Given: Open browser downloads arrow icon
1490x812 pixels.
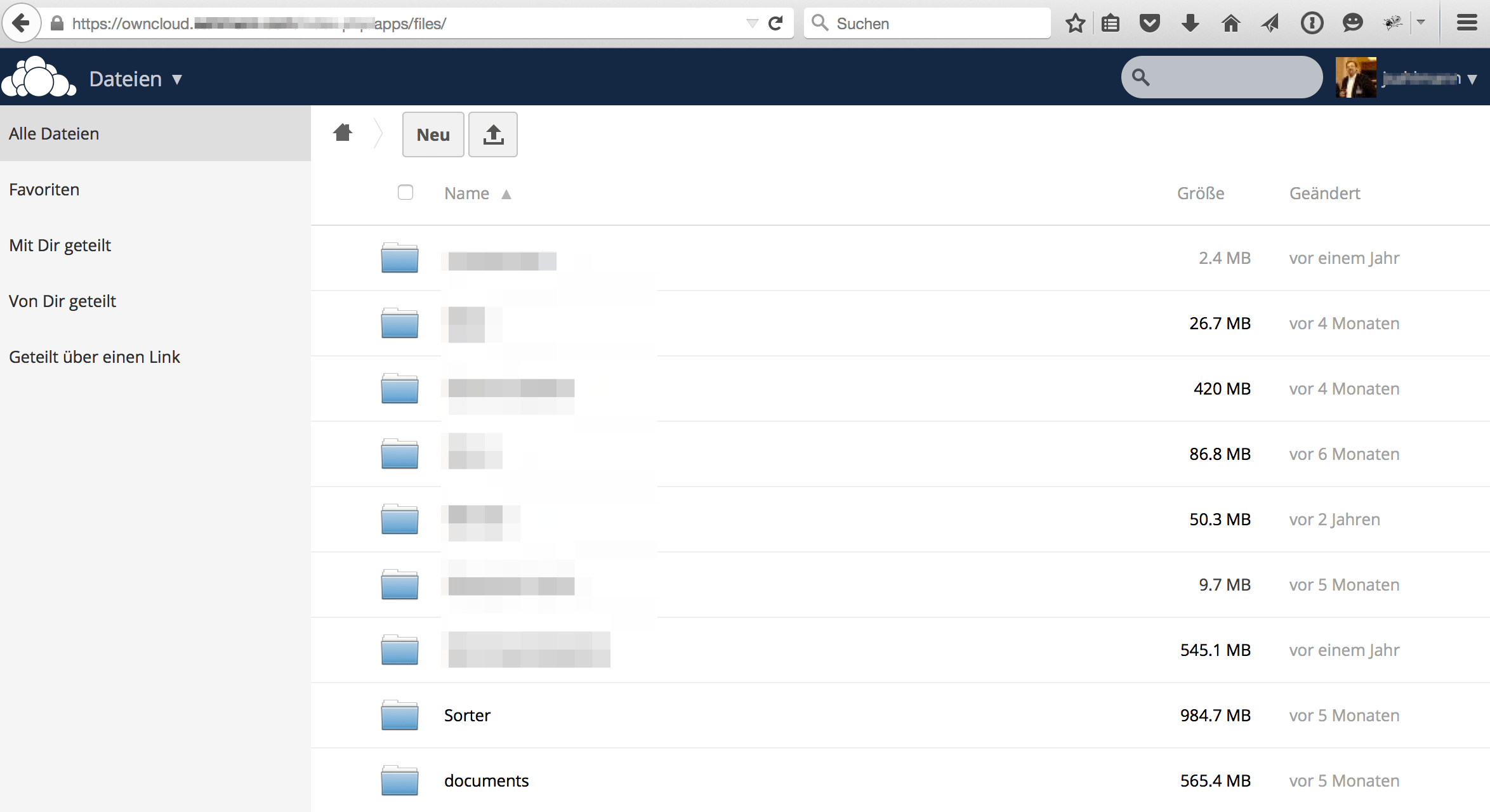Looking at the screenshot, I should pos(1190,23).
